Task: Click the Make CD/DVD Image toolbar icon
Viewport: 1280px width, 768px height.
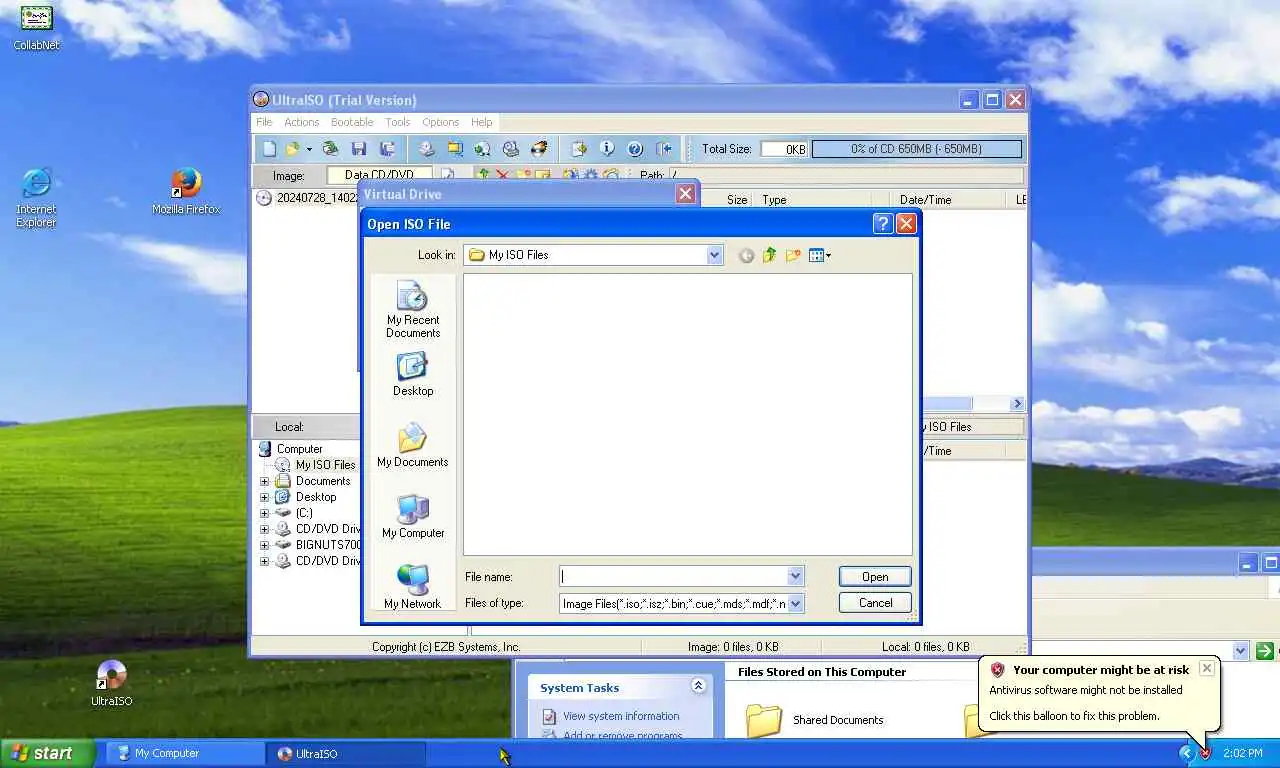Action: tap(427, 149)
